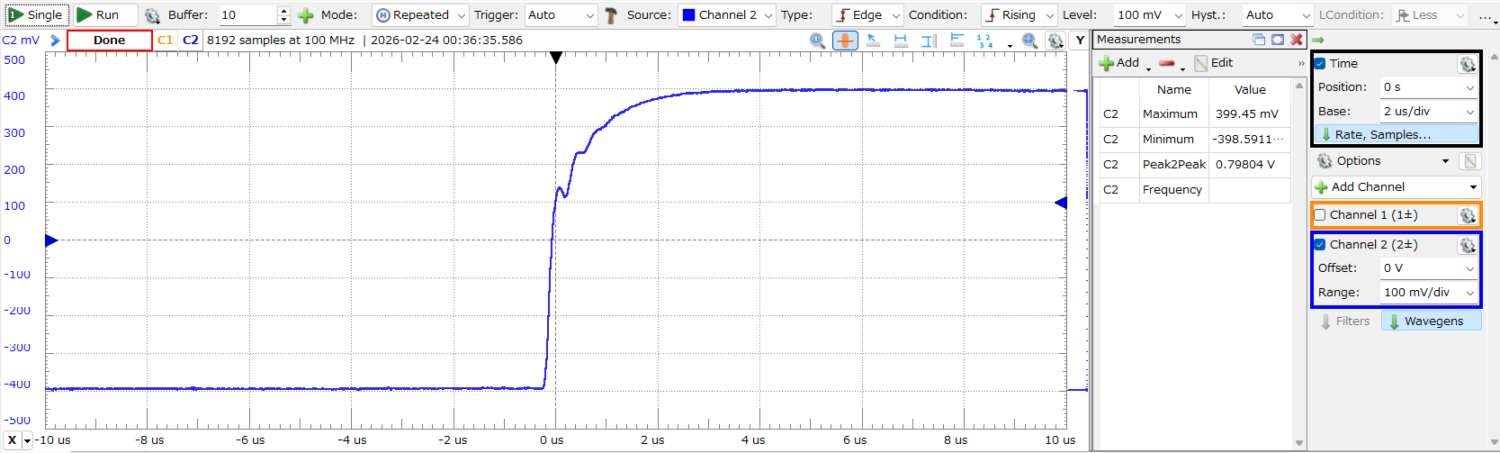Add a measurement with the Add button
1500x453 pixels.
[x=1119, y=63]
